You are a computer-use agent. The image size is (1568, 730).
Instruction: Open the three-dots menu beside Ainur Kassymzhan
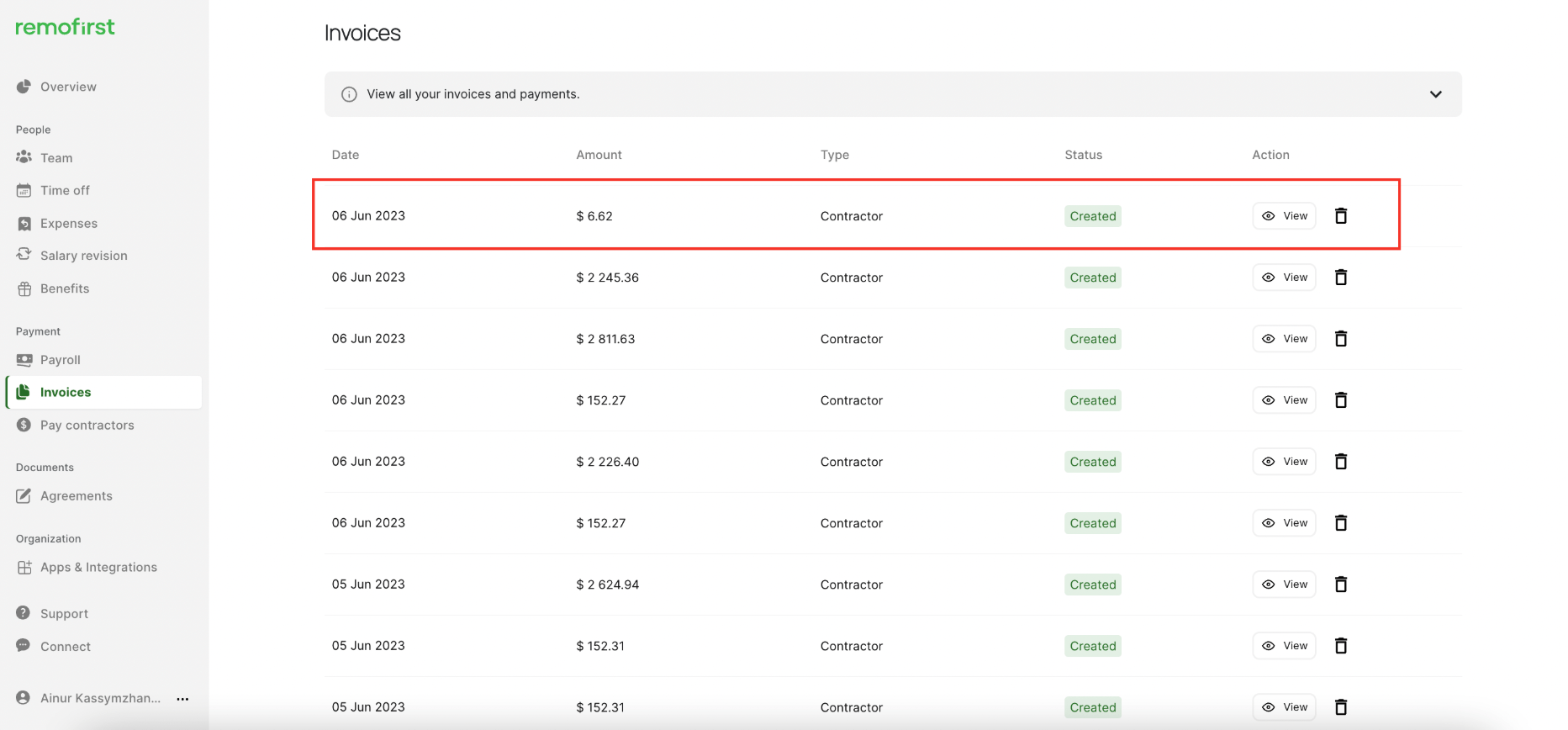[x=182, y=699]
